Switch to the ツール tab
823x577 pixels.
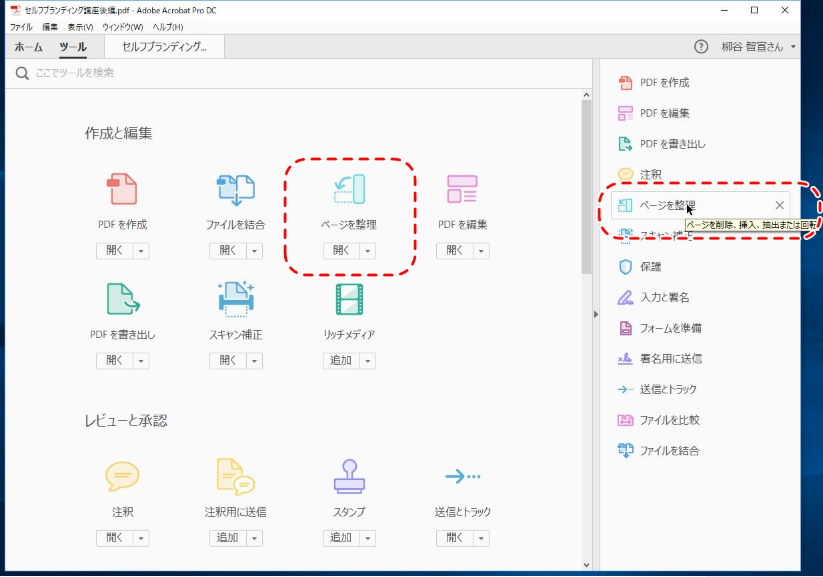coord(73,47)
